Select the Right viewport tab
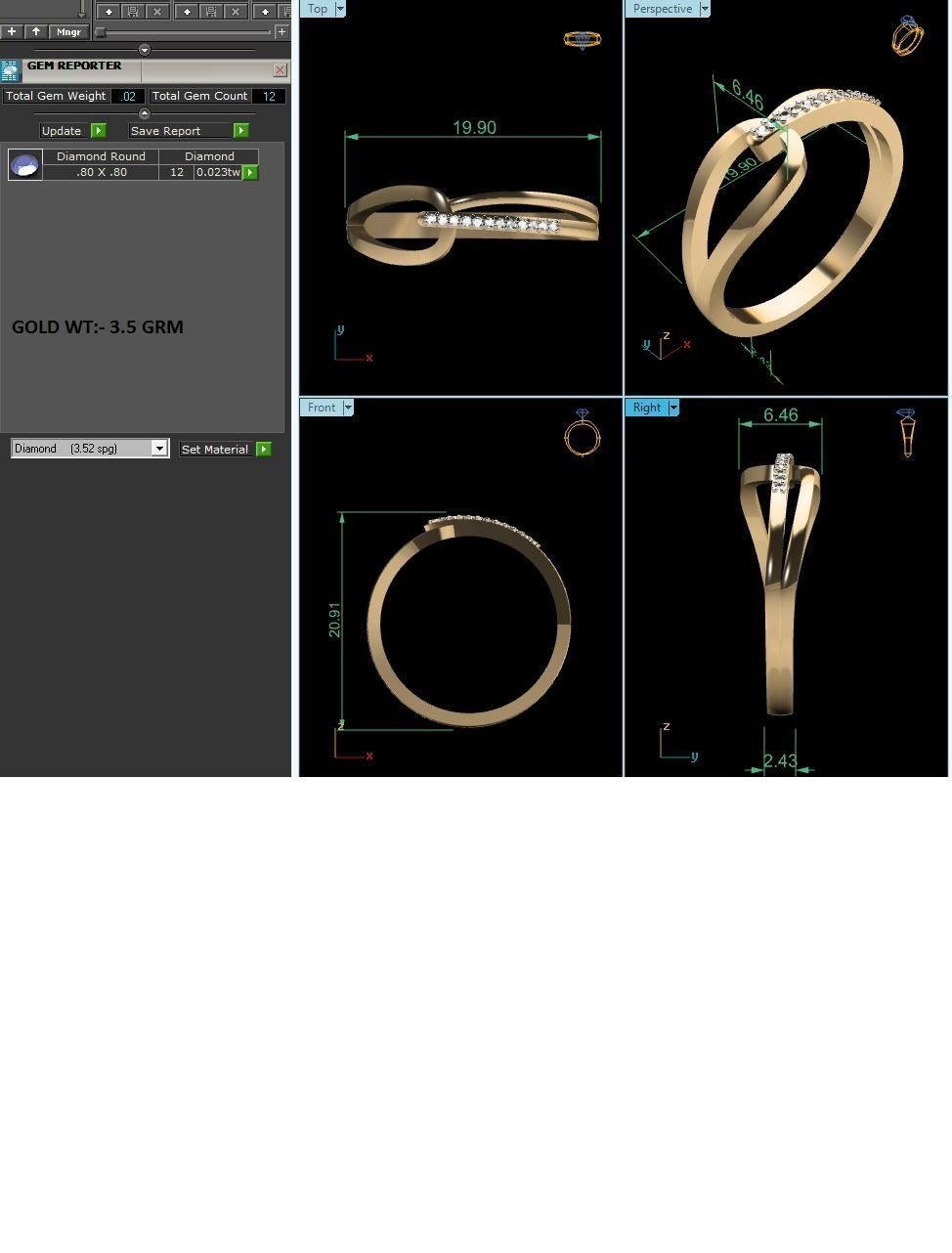Image resolution: width=952 pixels, height=1253 pixels. 647,408
